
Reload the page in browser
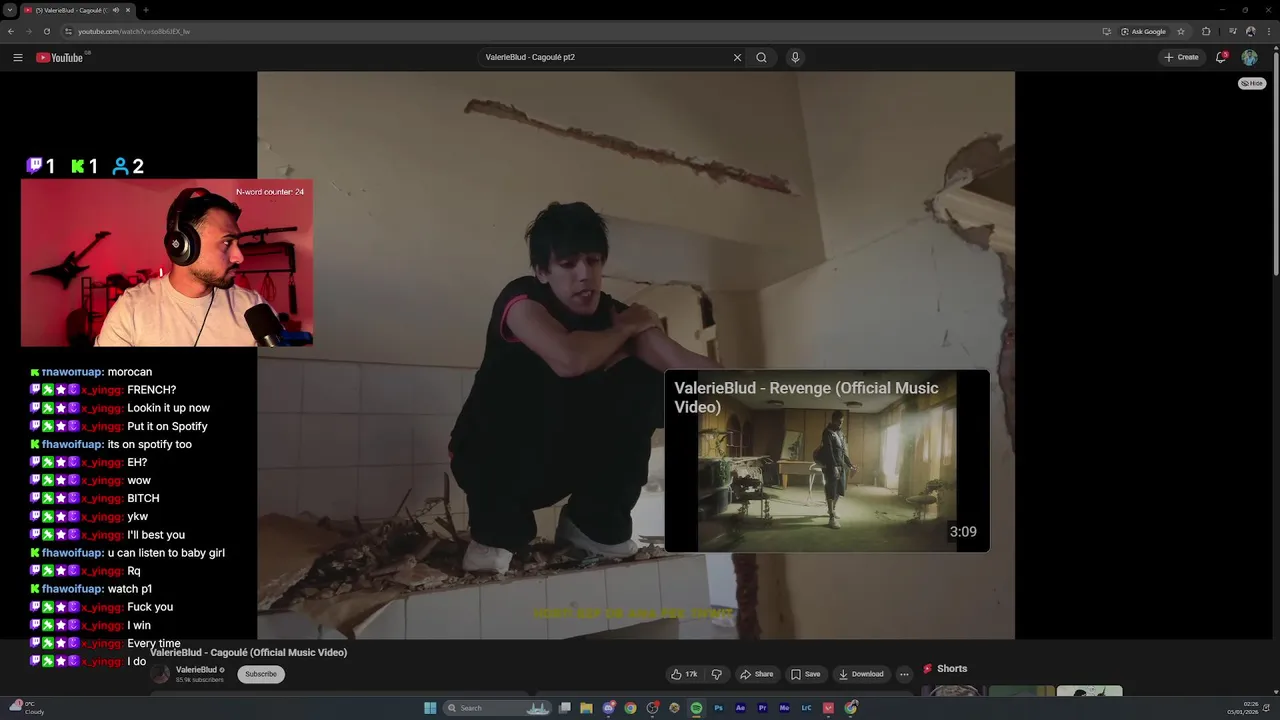click(x=46, y=31)
